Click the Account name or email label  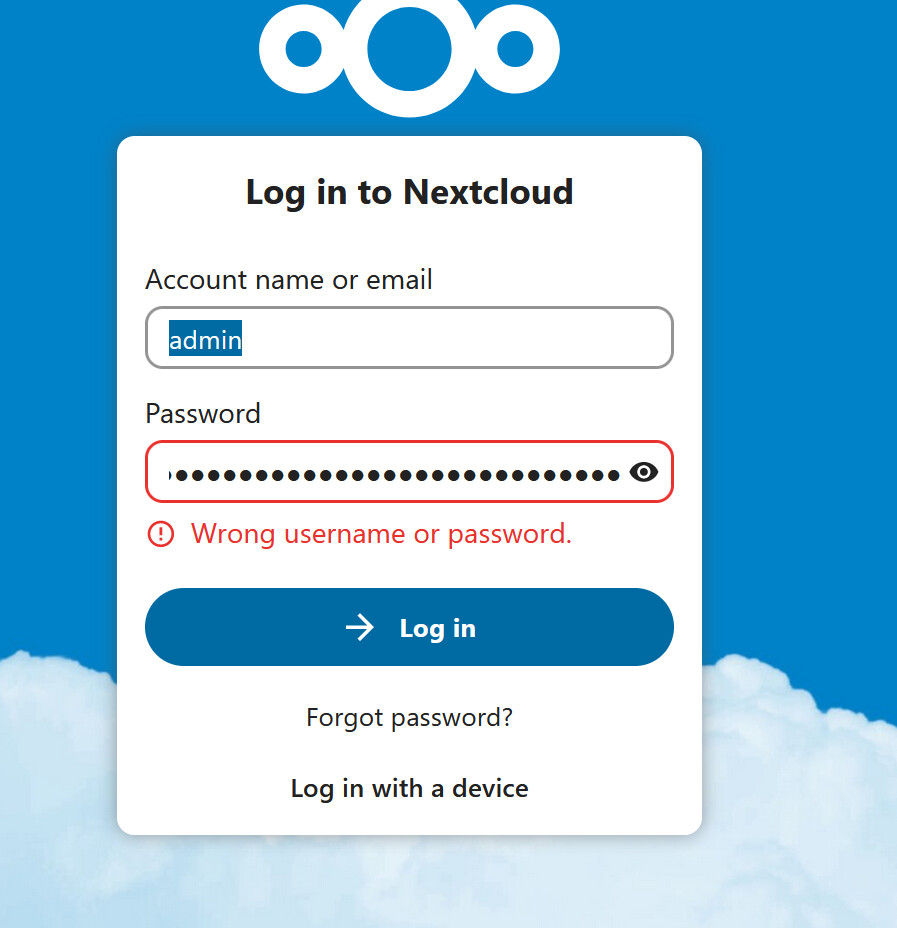(x=289, y=279)
